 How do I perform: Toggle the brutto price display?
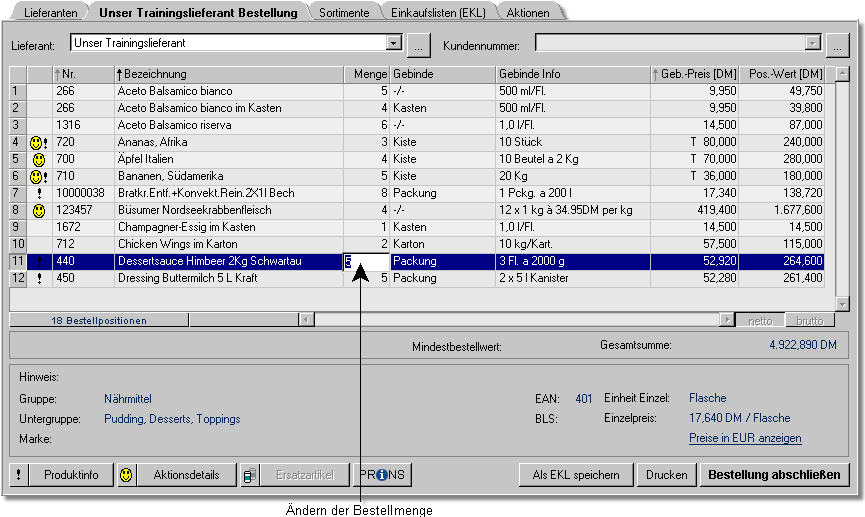point(809,320)
